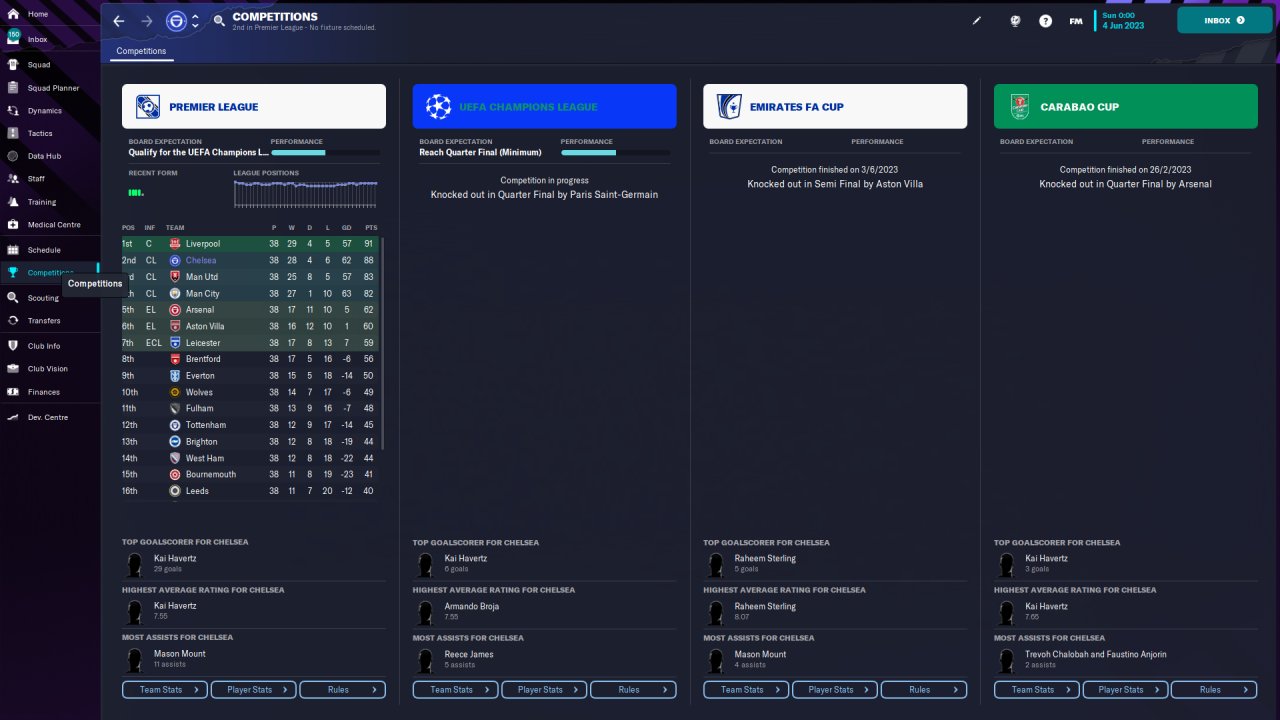Image resolution: width=1280 pixels, height=720 pixels.
Task: Open Emirates FA Cup Rules
Action: (924, 689)
